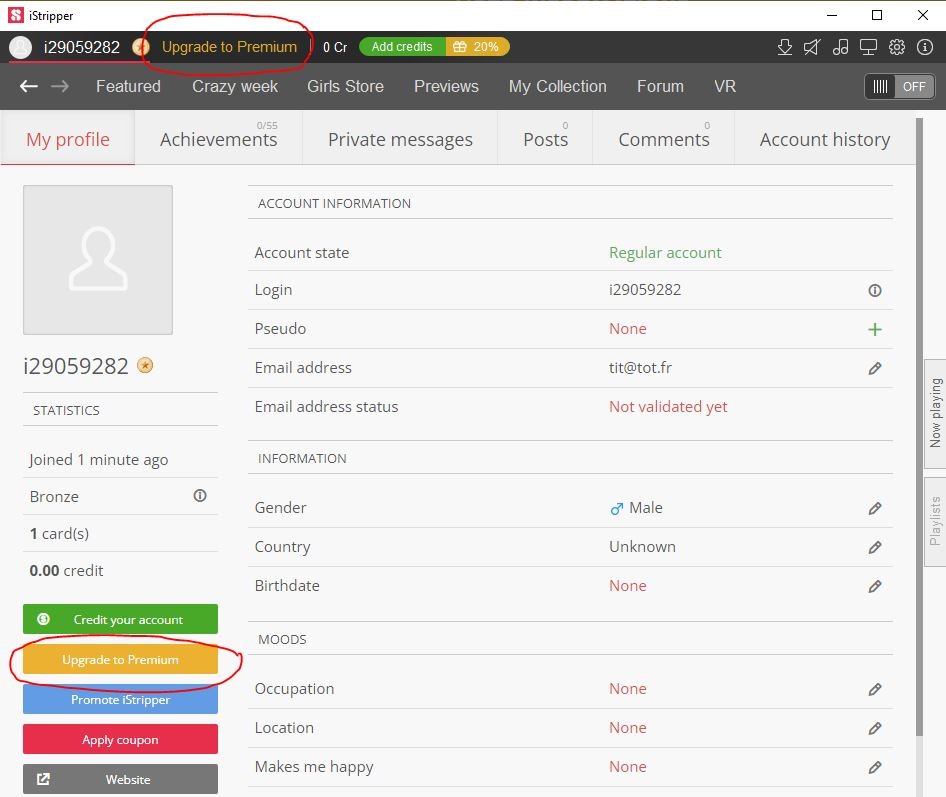Toggle the ON/OFF switch in navigation bar
This screenshot has height=797, width=946.
point(899,87)
